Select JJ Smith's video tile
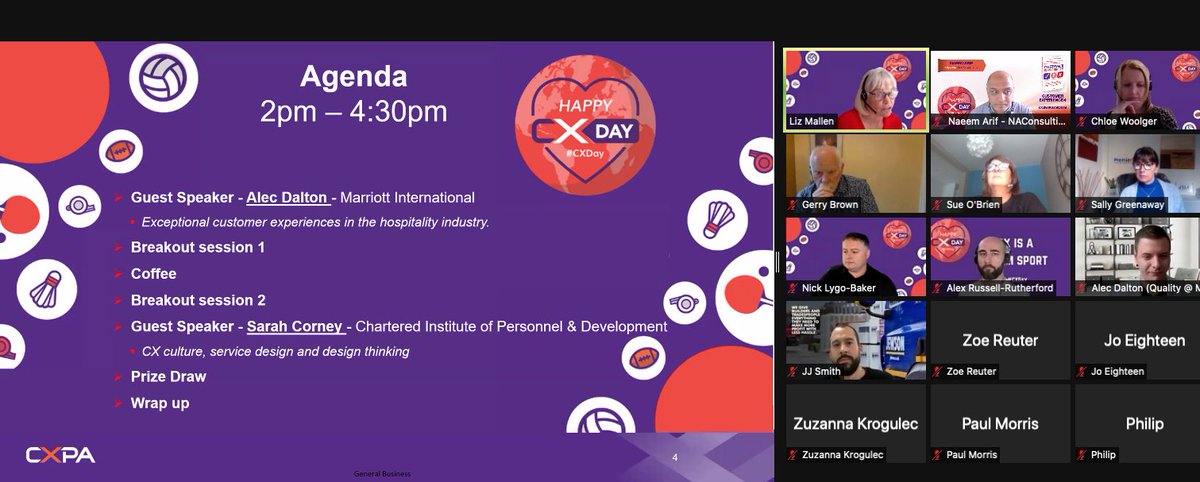 point(856,340)
